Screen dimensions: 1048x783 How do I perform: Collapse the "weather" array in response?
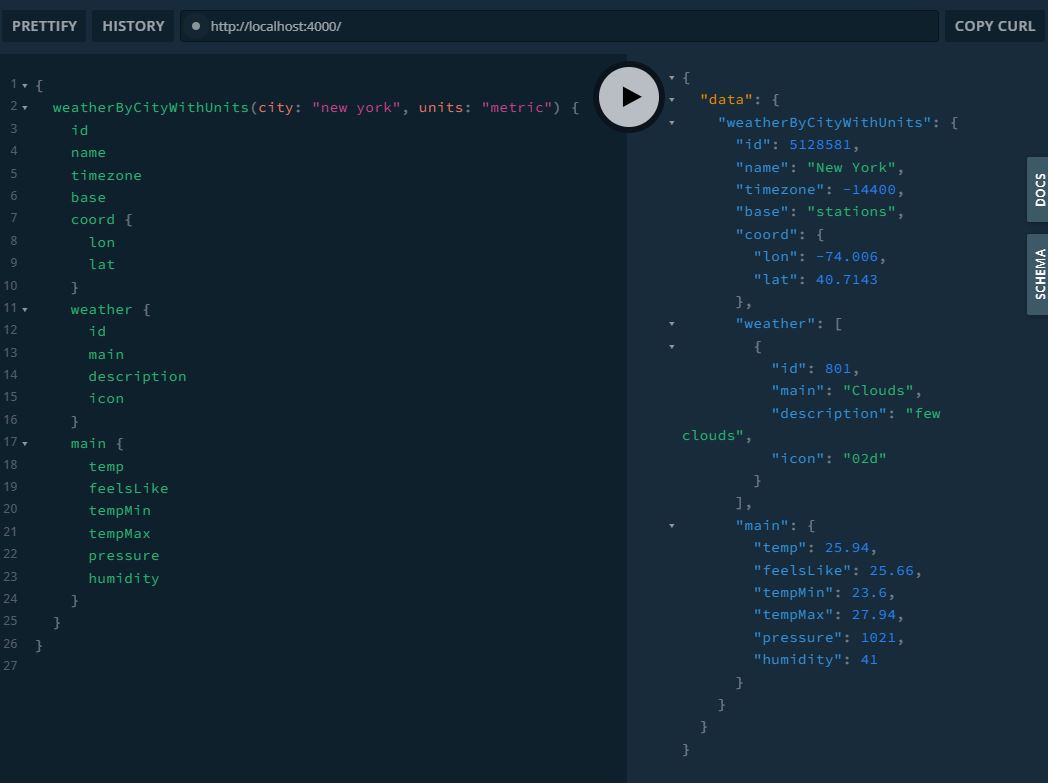click(x=672, y=324)
